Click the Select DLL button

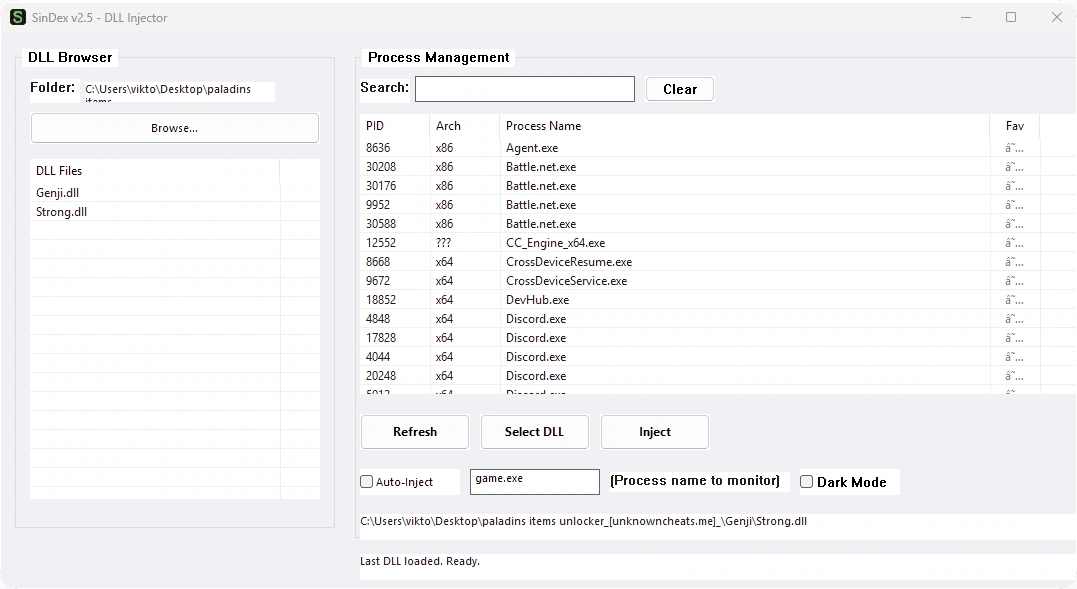point(534,432)
